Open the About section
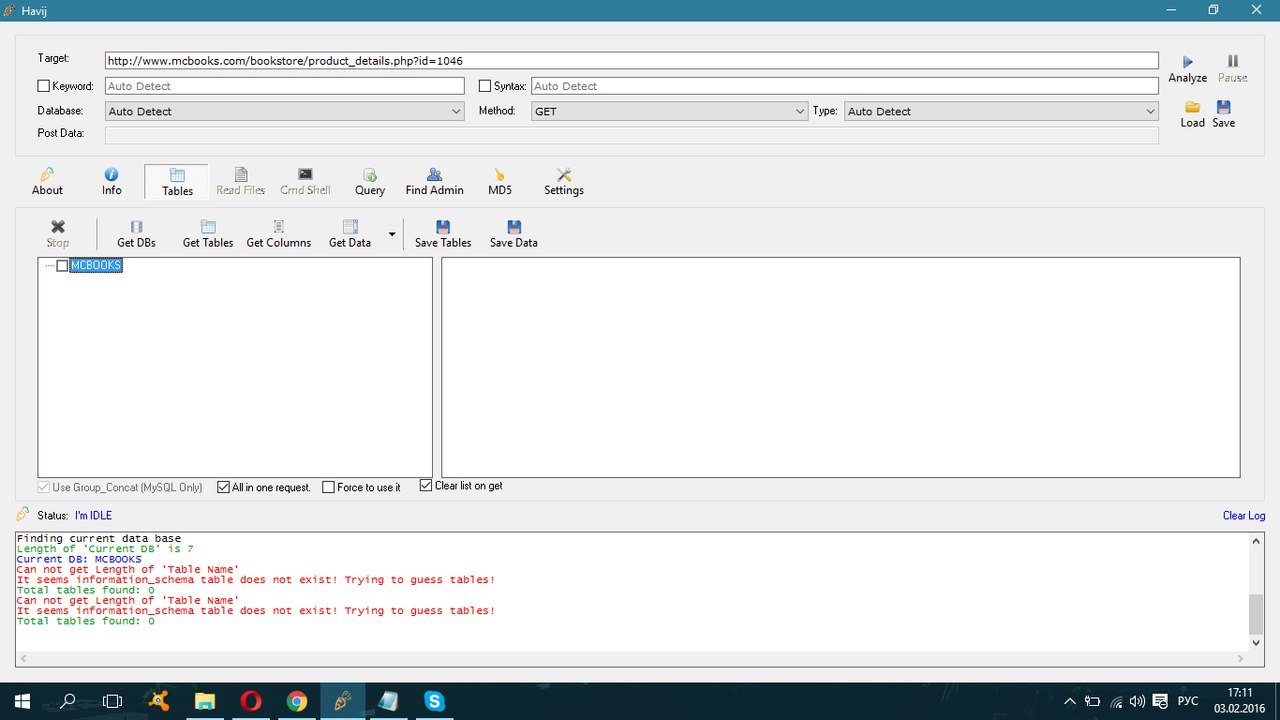This screenshot has height=720, width=1280. coord(47,182)
